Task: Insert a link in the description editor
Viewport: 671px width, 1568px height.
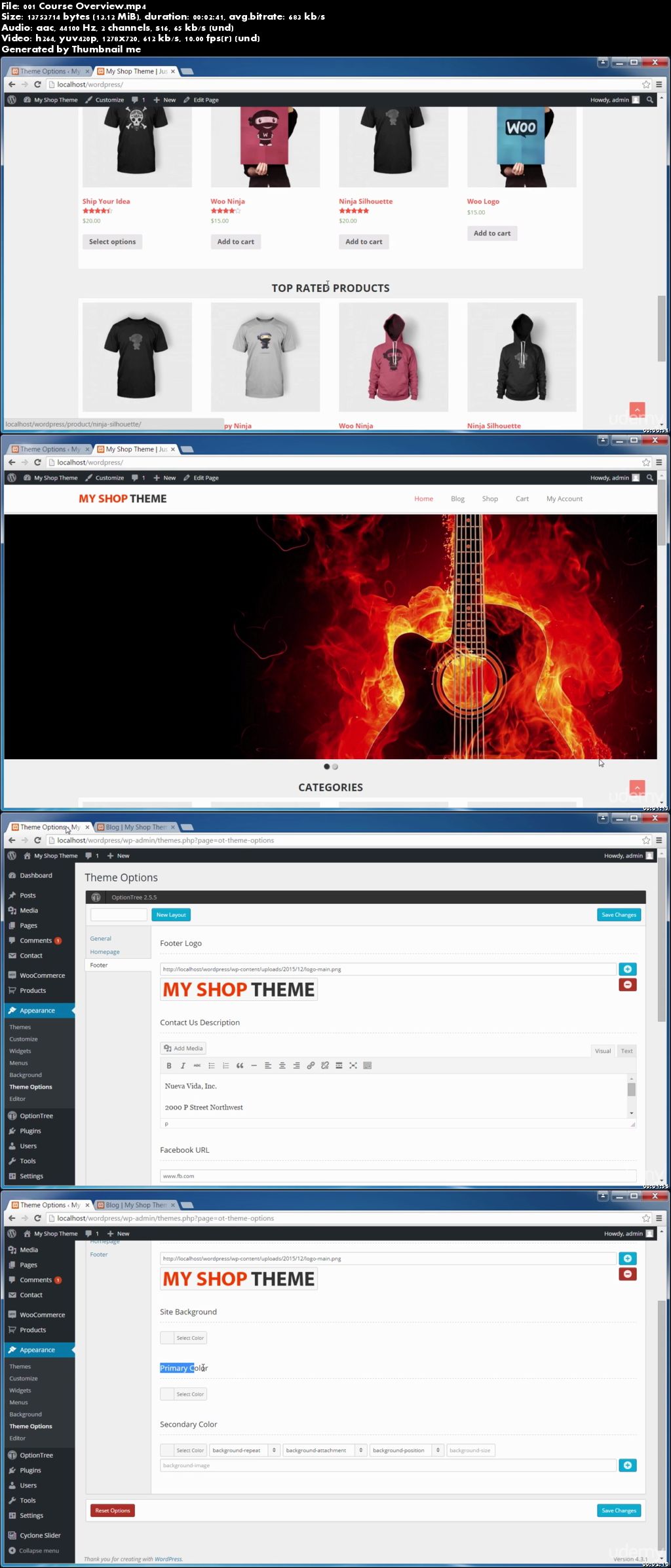Action: (311, 1066)
